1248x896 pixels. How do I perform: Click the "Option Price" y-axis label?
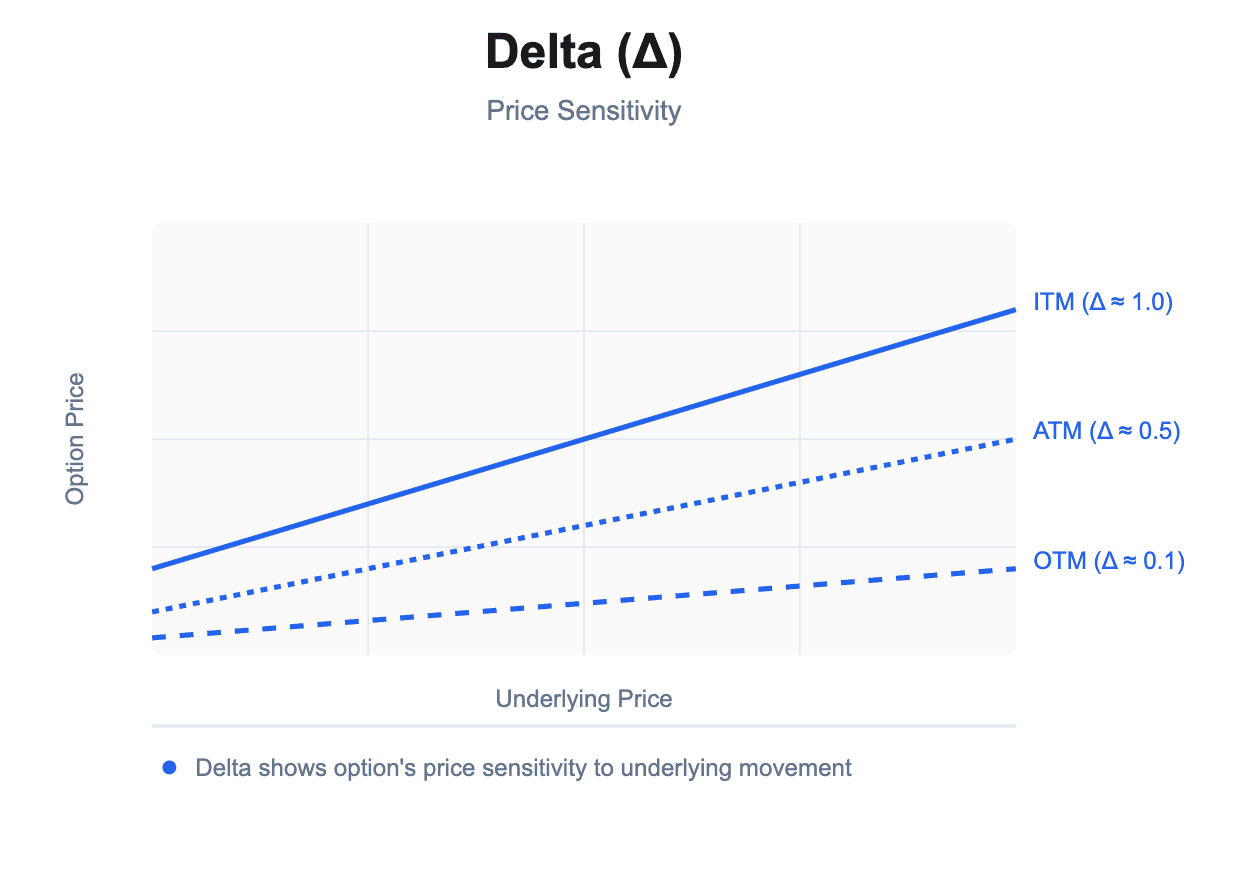pyautogui.click(x=75, y=439)
